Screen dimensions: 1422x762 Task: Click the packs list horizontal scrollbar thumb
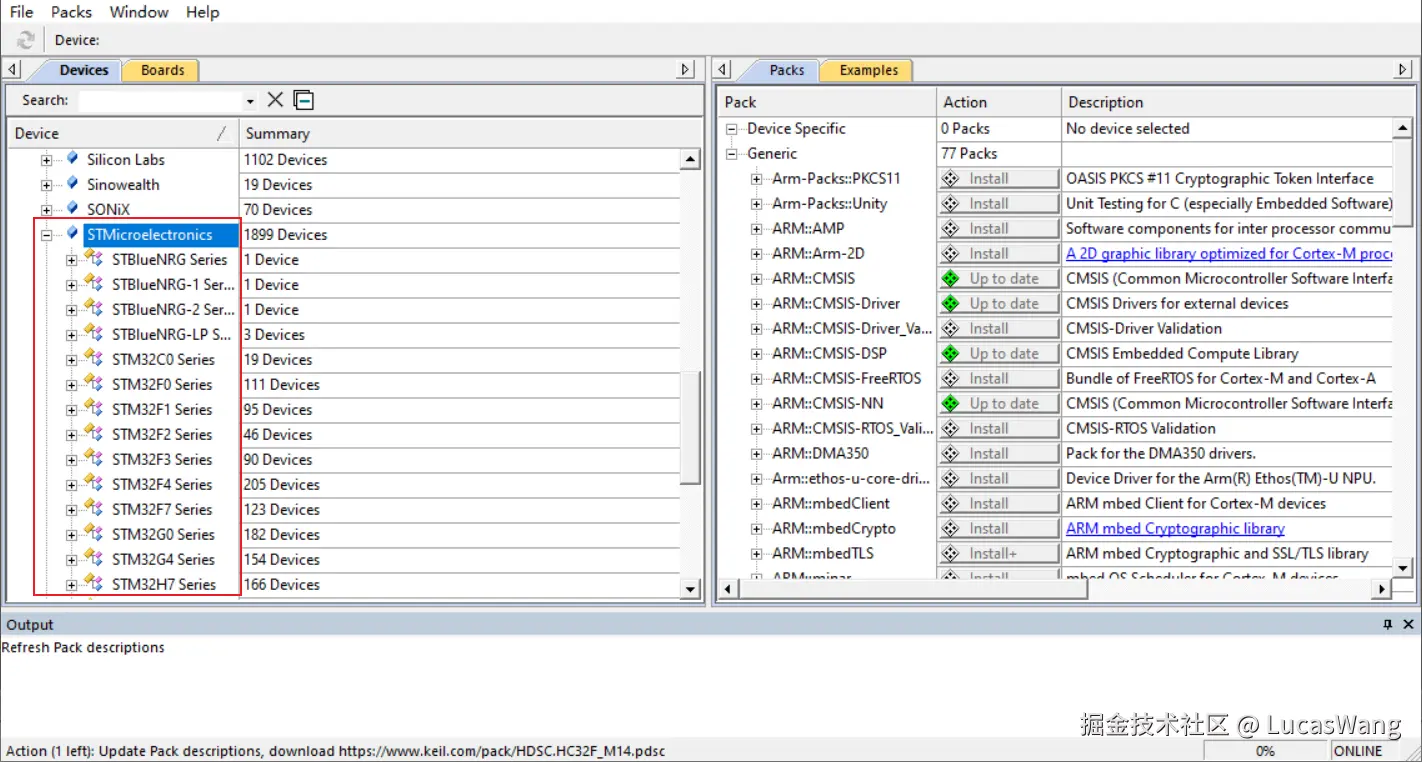pyautogui.click(x=911, y=590)
